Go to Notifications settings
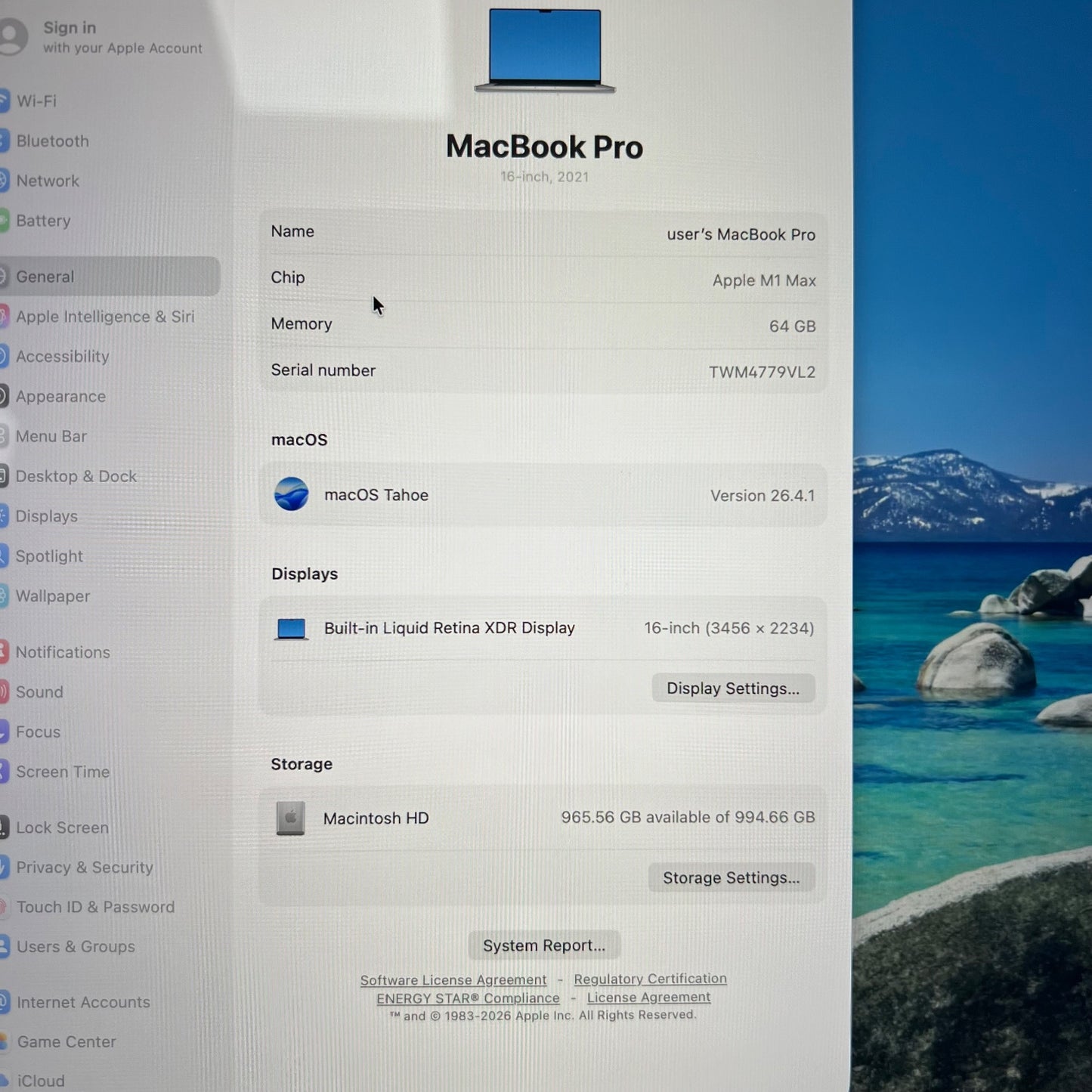 [63, 652]
